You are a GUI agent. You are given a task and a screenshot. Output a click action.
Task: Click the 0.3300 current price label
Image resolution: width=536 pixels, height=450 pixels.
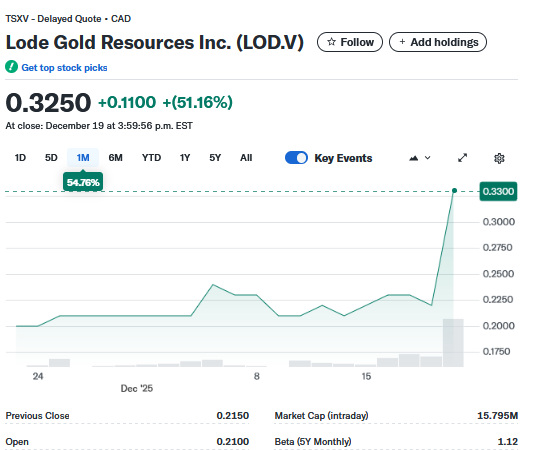pyautogui.click(x=498, y=191)
